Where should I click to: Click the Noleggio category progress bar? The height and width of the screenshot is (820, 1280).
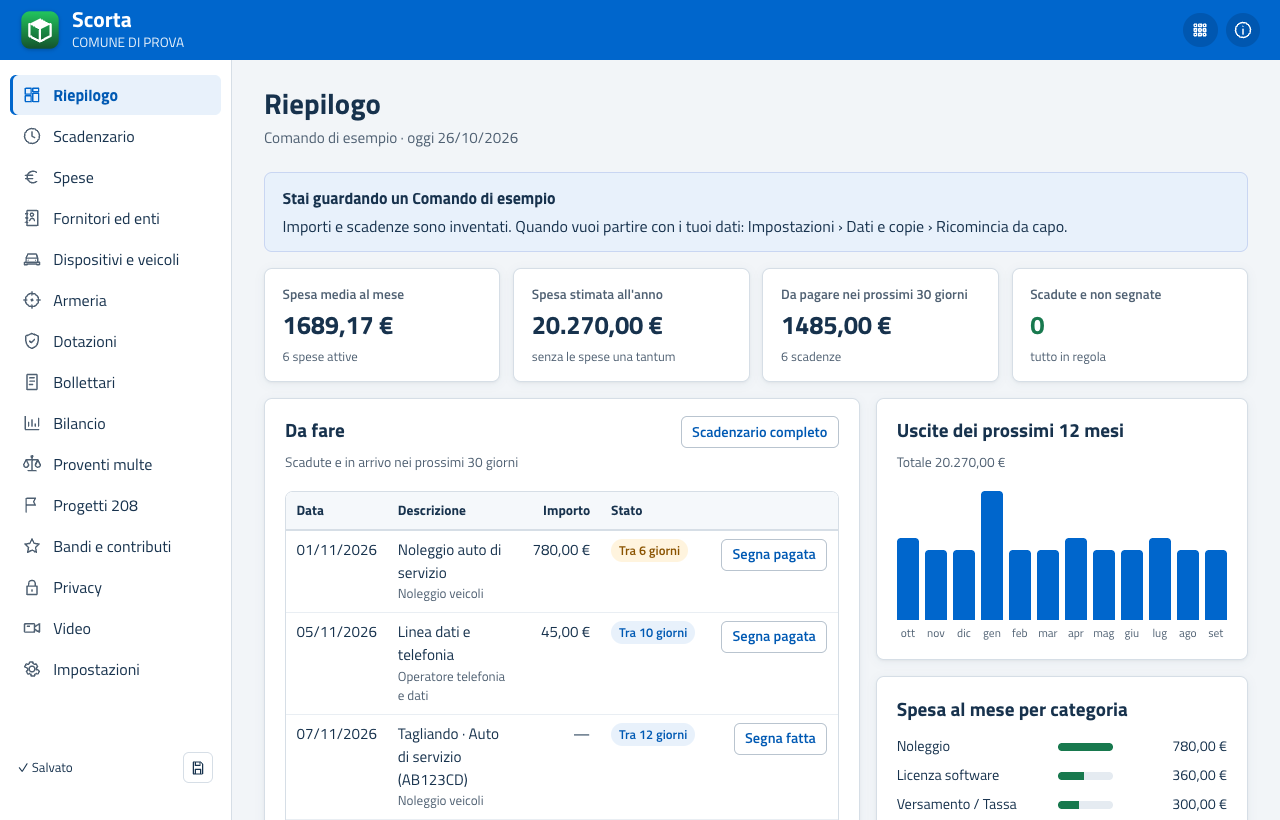click(1085, 746)
